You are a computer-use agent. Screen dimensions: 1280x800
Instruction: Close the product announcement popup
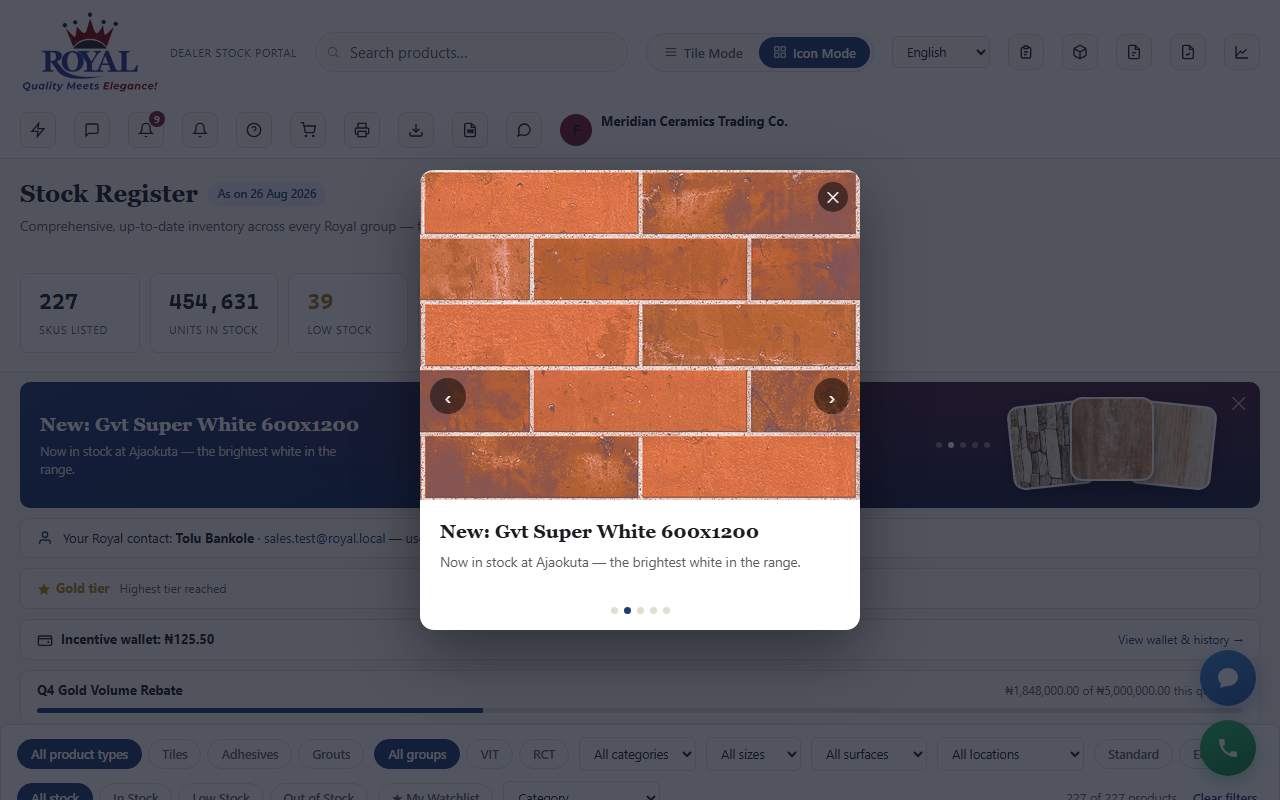click(832, 197)
